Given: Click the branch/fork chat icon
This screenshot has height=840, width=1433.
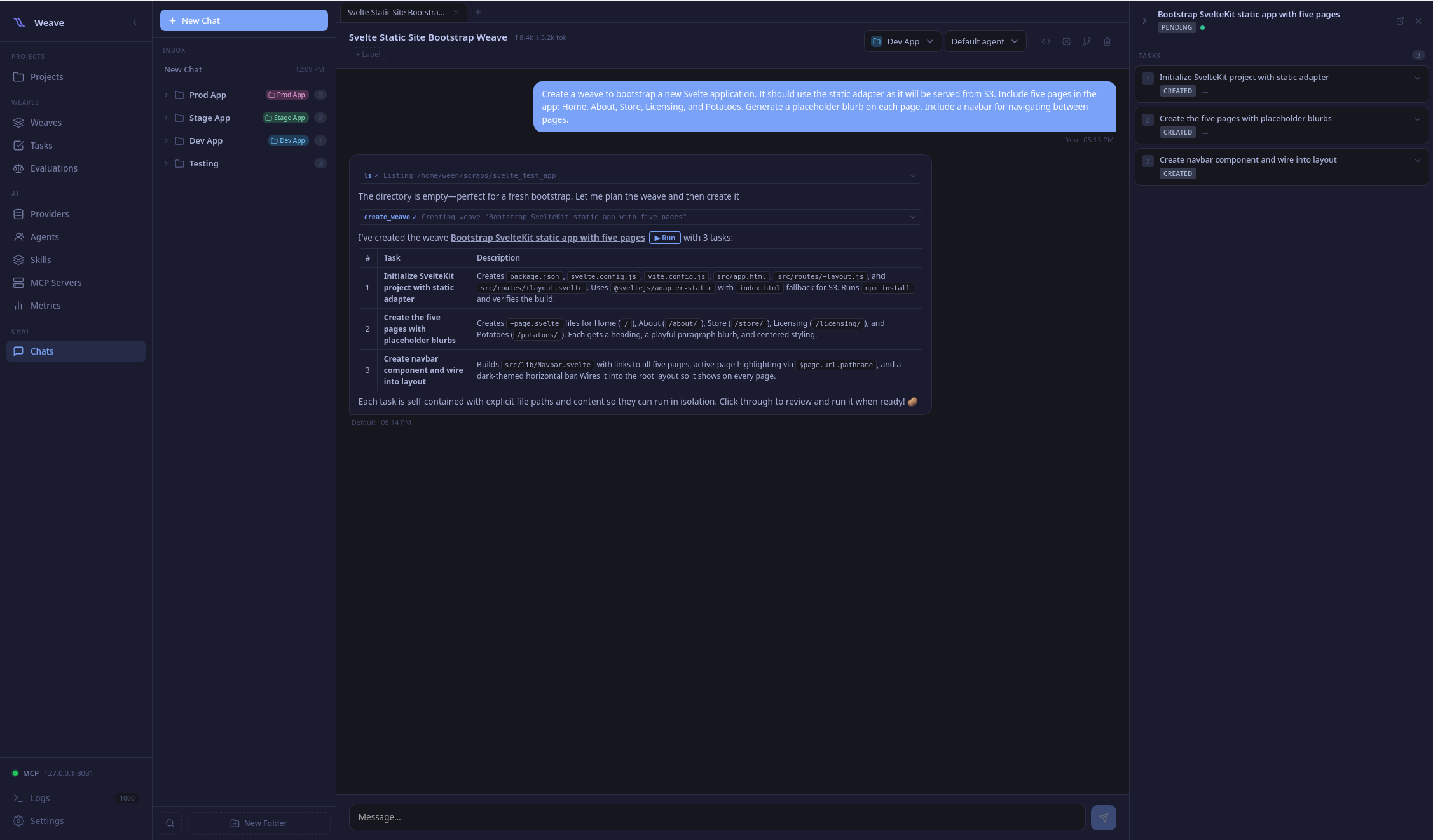Looking at the screenshot, I should [1087, 41].
